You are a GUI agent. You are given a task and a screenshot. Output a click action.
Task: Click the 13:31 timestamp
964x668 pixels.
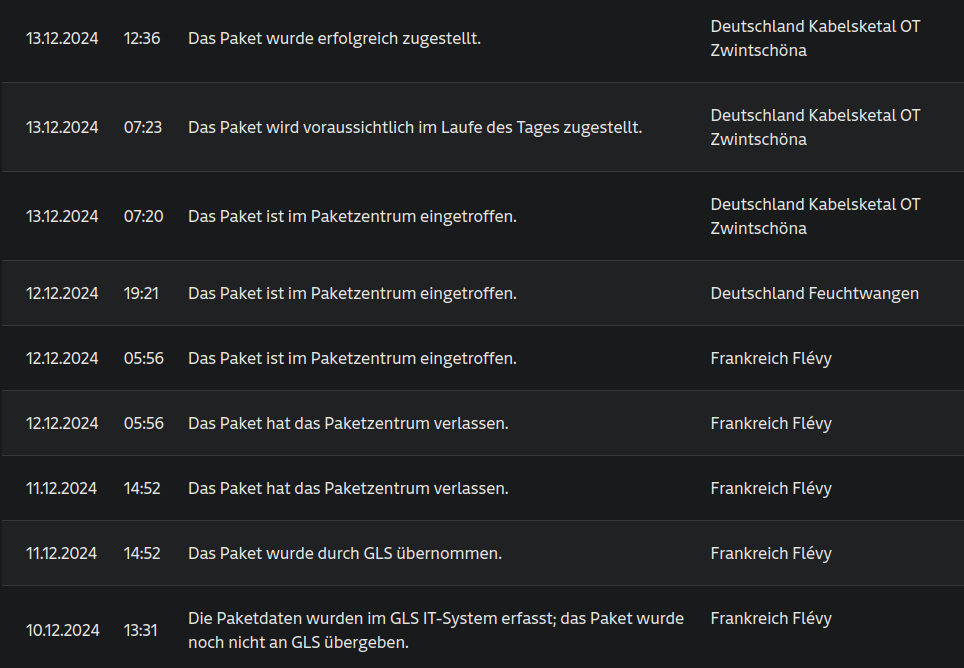[141, 630]
